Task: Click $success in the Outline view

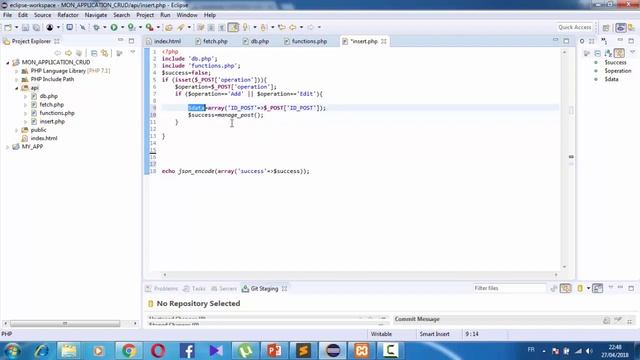Action: [x=615, y=62]
